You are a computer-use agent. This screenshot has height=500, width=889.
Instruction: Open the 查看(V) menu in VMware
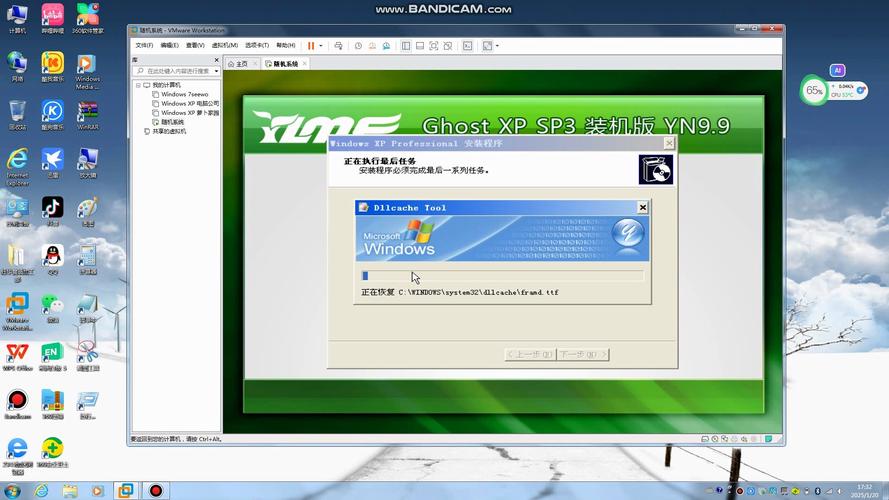click(195, 45)
